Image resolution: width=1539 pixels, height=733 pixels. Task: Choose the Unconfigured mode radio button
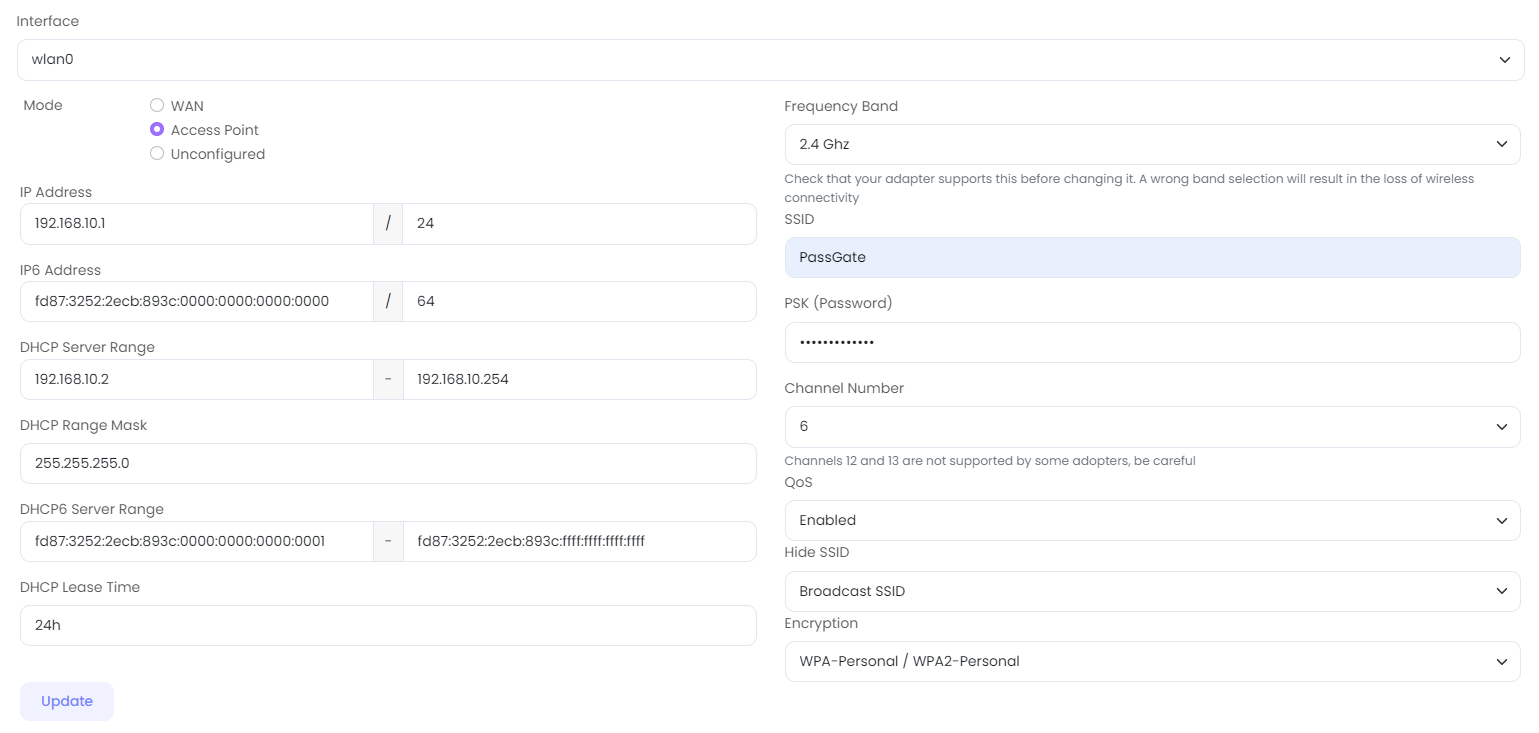157,154
